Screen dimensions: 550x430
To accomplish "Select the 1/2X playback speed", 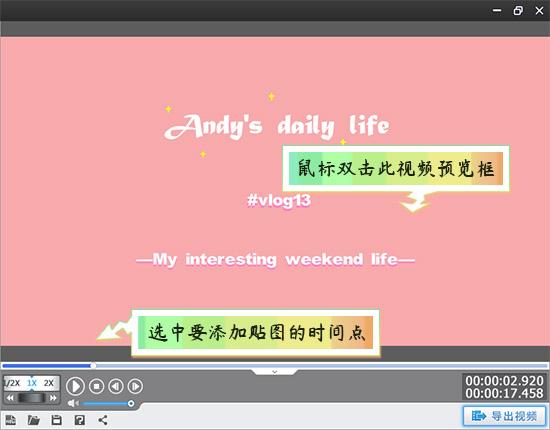I will click(13, 383).
